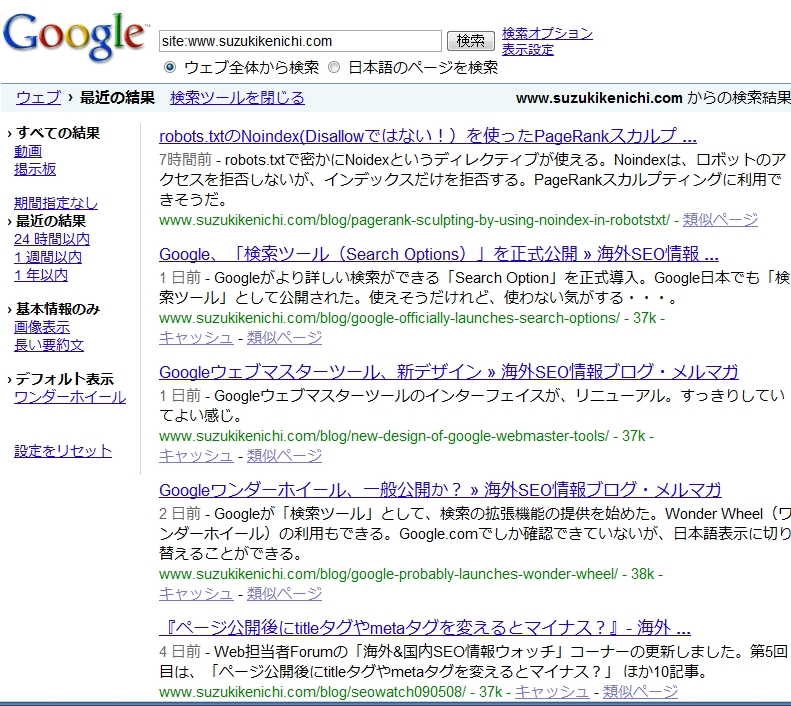The image size is (791, 706).
Task: Open 検索オプション link
Action: pyautogui.click(x=547, y=33)
